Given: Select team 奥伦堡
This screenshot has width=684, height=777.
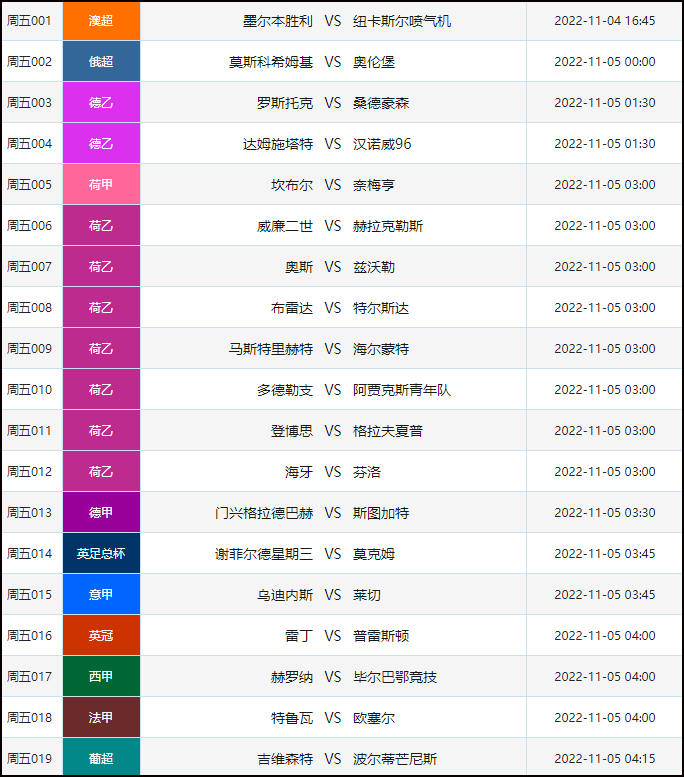Looking at the screenshot, I should point(374,62).
